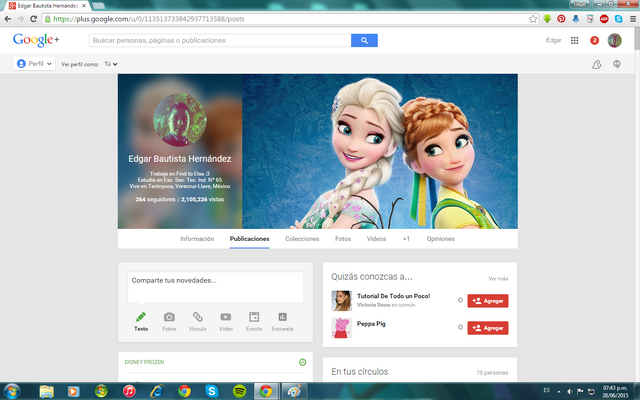Viewport: 640px width, 400px height.
Task: Show the Opiniones tab
Action: pos(440,239)
